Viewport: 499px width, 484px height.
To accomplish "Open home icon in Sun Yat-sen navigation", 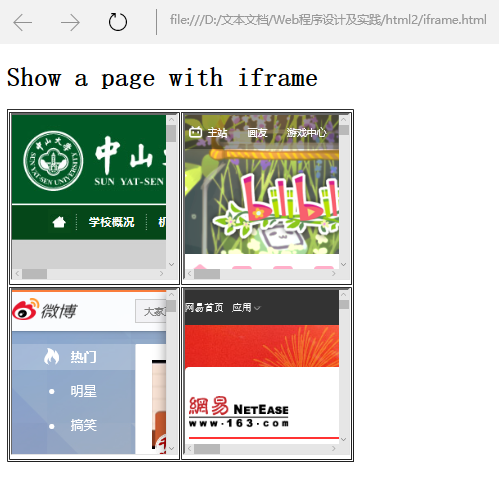I will [x=59, y=222].
